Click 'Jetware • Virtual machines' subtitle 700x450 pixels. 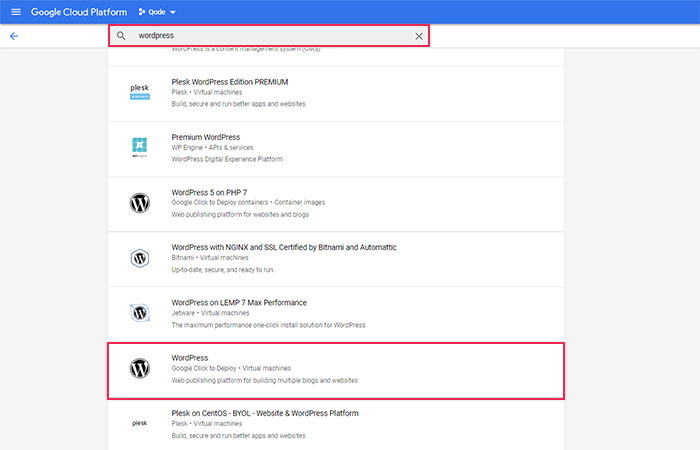coord(210,313)
